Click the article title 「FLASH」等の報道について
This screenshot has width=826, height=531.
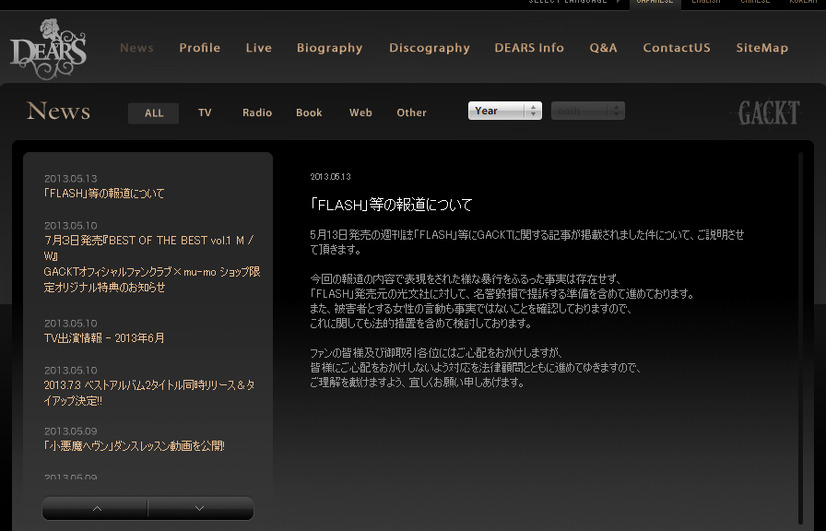point(391,204)
